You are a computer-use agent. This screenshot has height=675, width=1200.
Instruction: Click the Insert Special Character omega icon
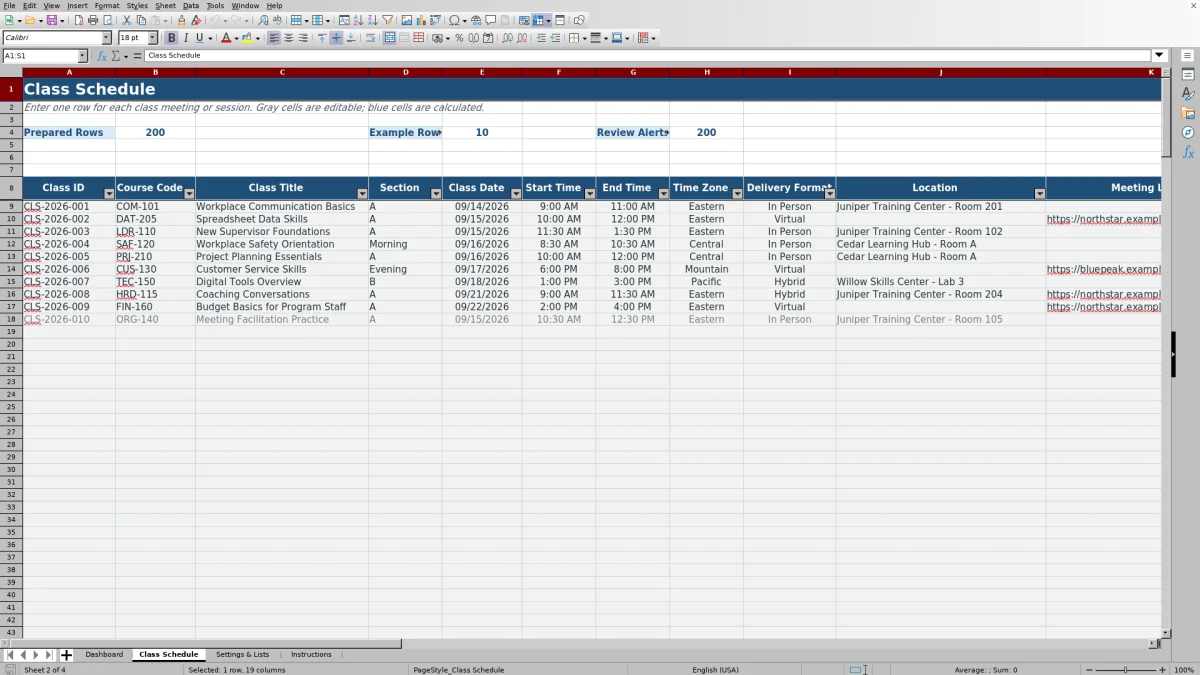[x=454, y=20]
